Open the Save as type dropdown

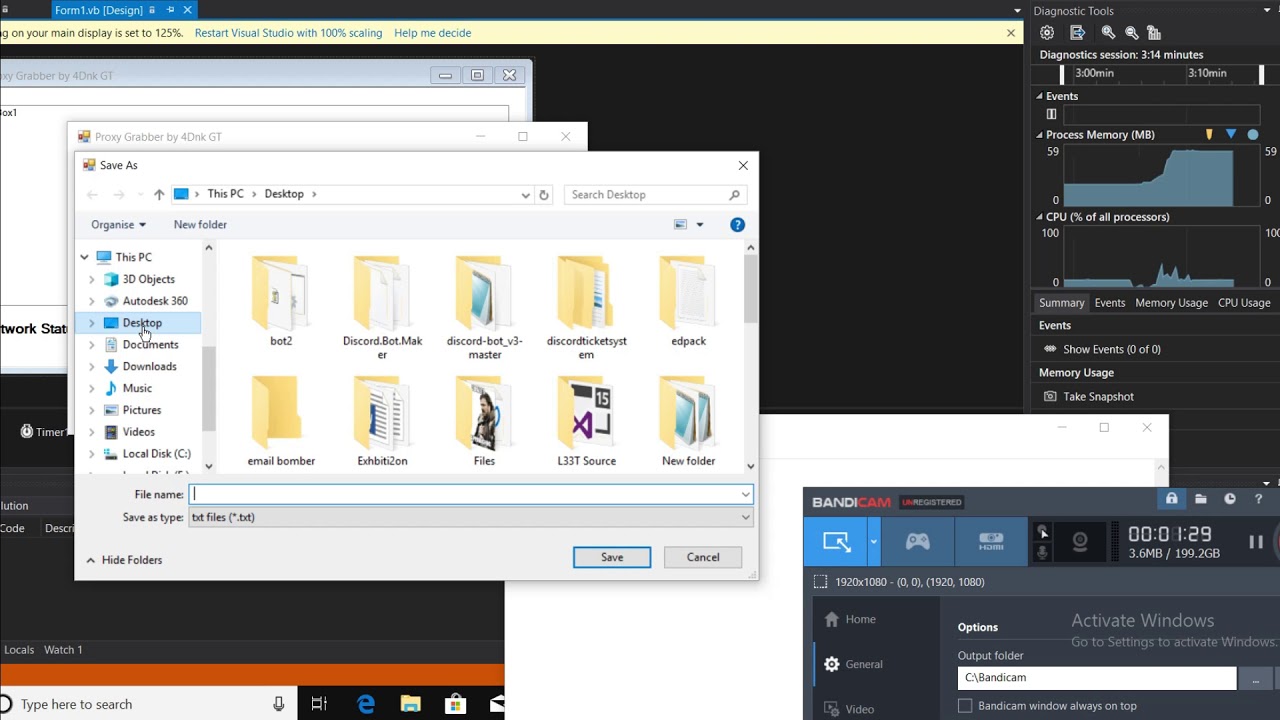click(745, 518)
